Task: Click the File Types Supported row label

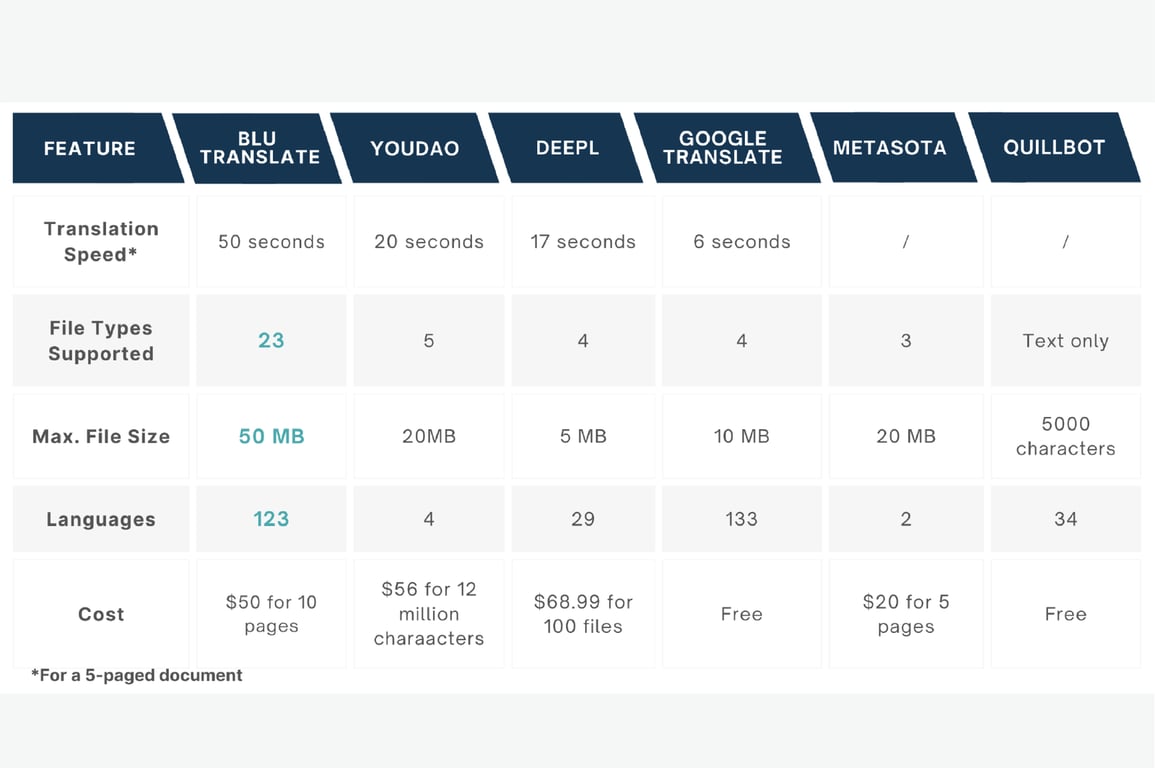Action: (x=101, y=340)
